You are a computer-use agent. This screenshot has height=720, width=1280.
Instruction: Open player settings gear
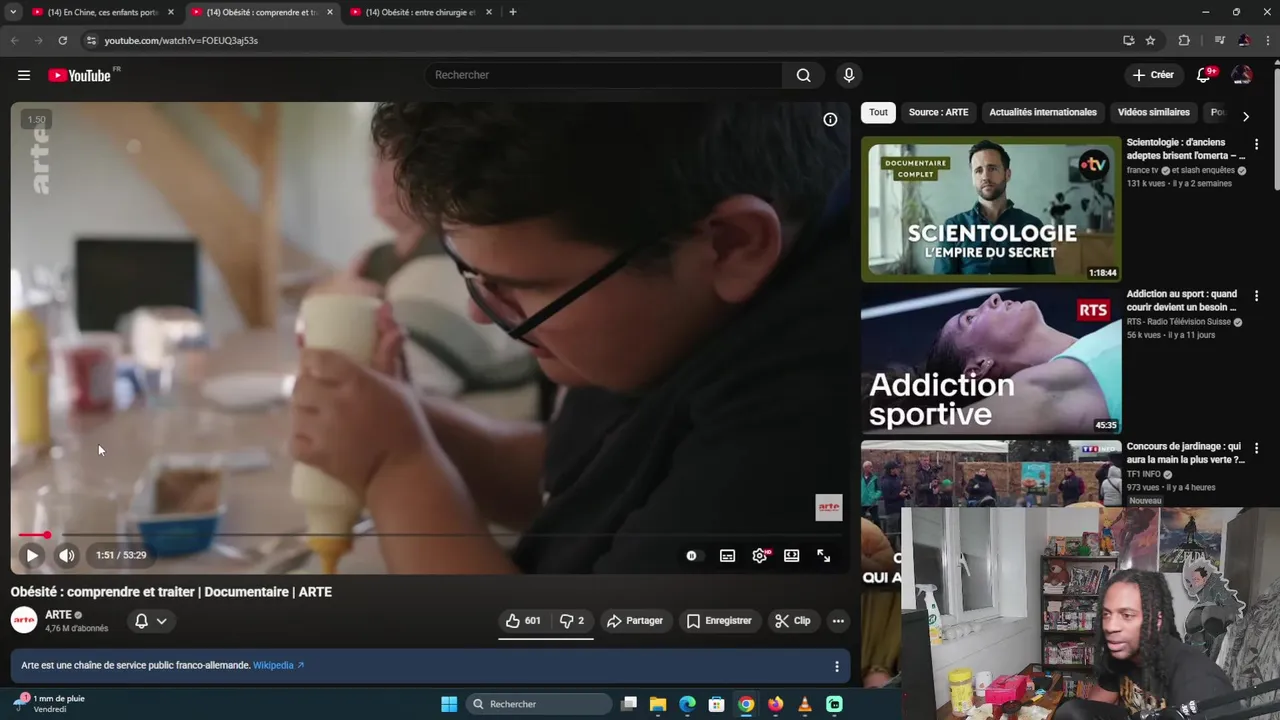click(760, 556)
